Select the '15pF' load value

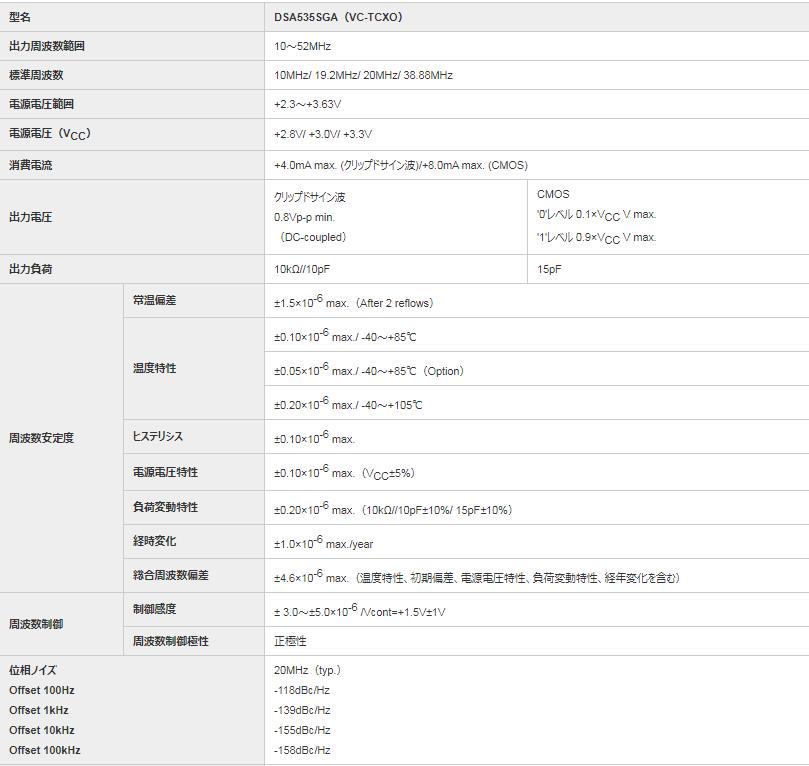pyautogui.click(x=549, y=269)
